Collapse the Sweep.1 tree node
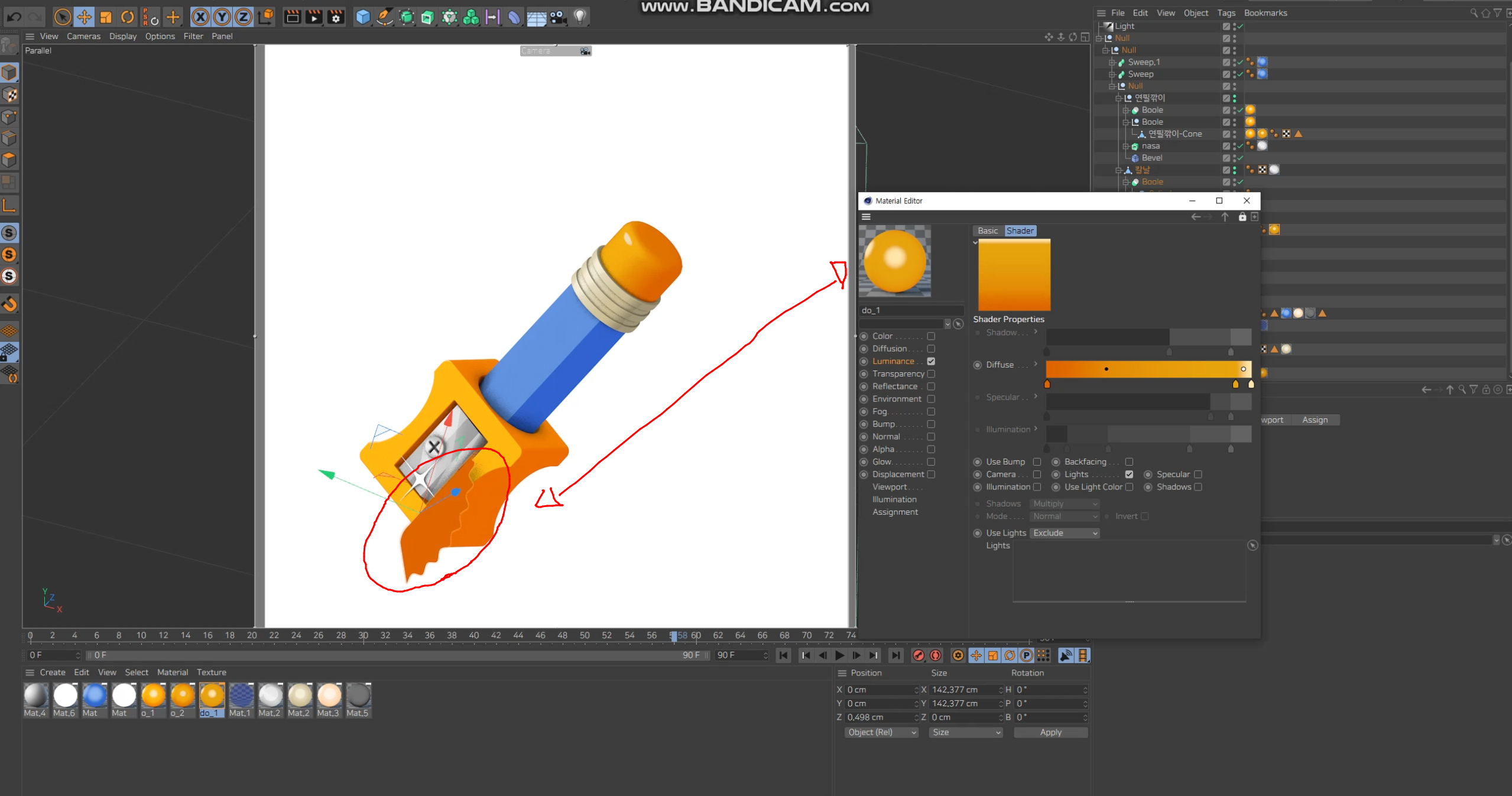 (x=1112, y=62)
